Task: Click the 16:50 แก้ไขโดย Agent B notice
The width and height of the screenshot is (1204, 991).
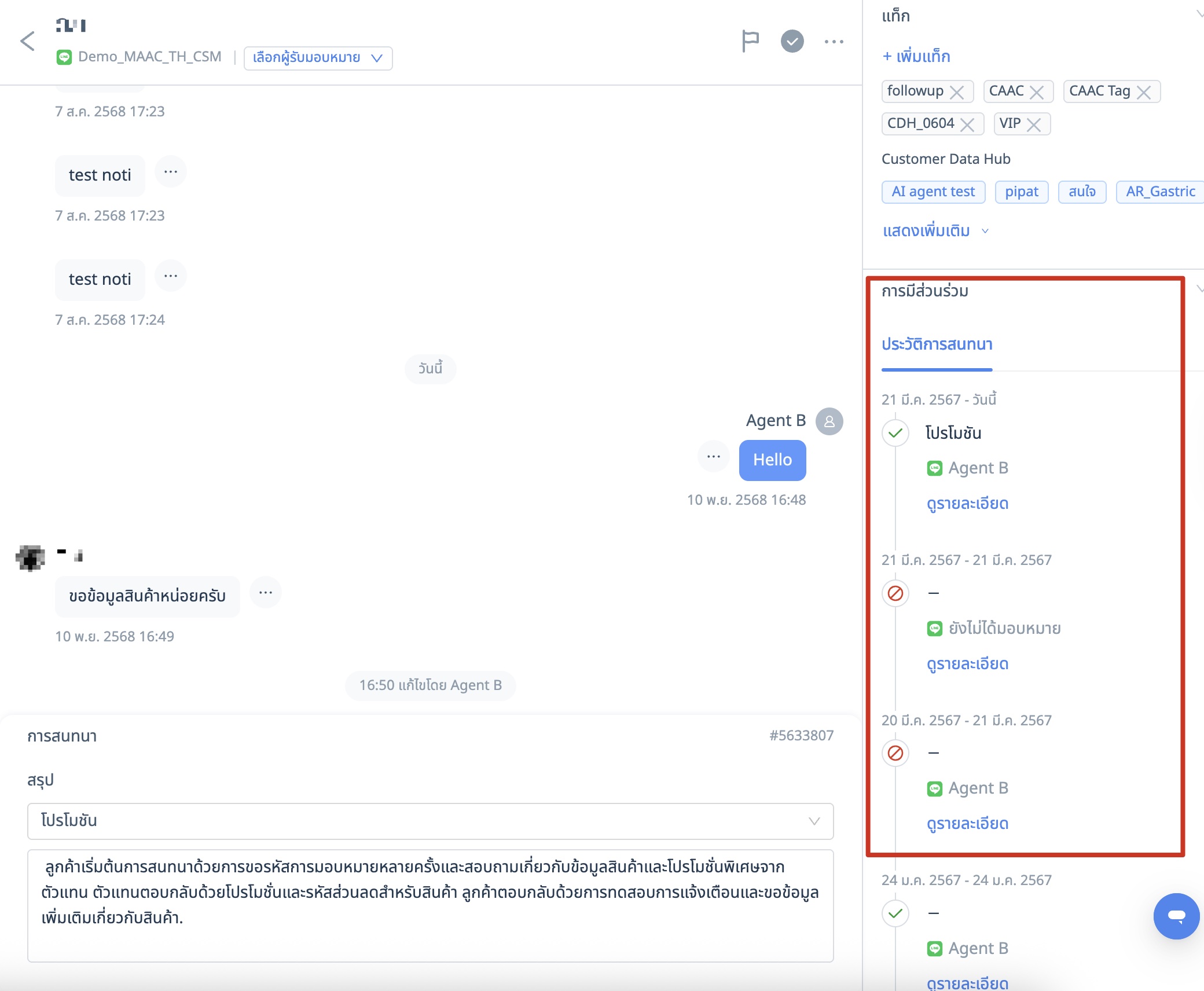Action: click(x=430, y=685)
